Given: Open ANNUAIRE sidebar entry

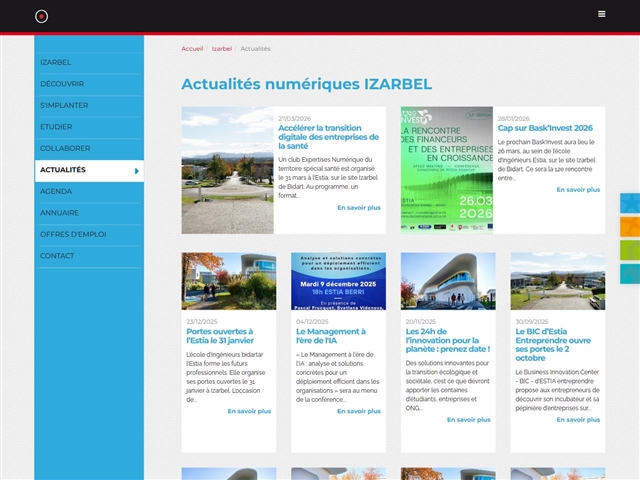Looking at the screenshot, I should pyautogui.click(x=89, y=213).
